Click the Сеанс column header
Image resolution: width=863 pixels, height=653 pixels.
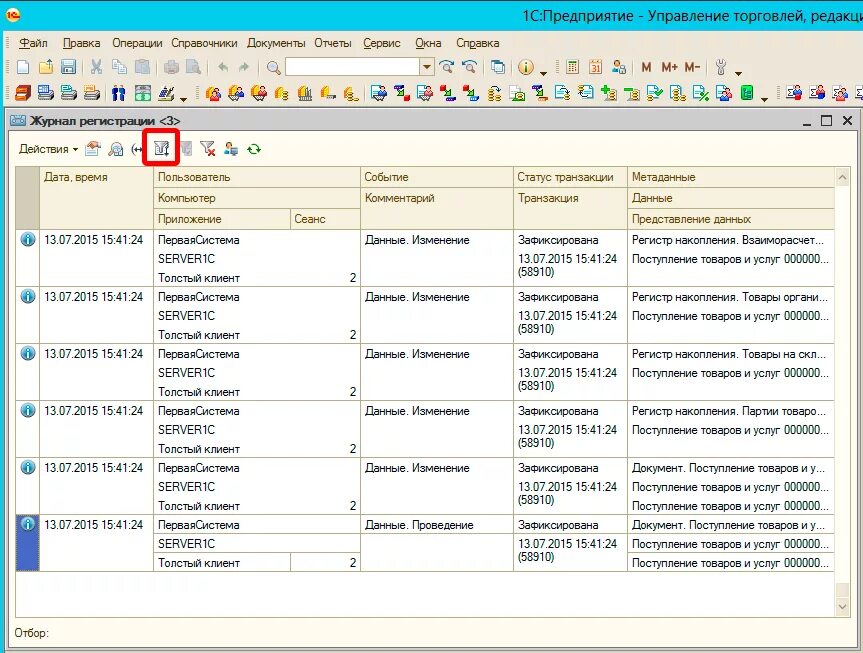pos(325,219)
